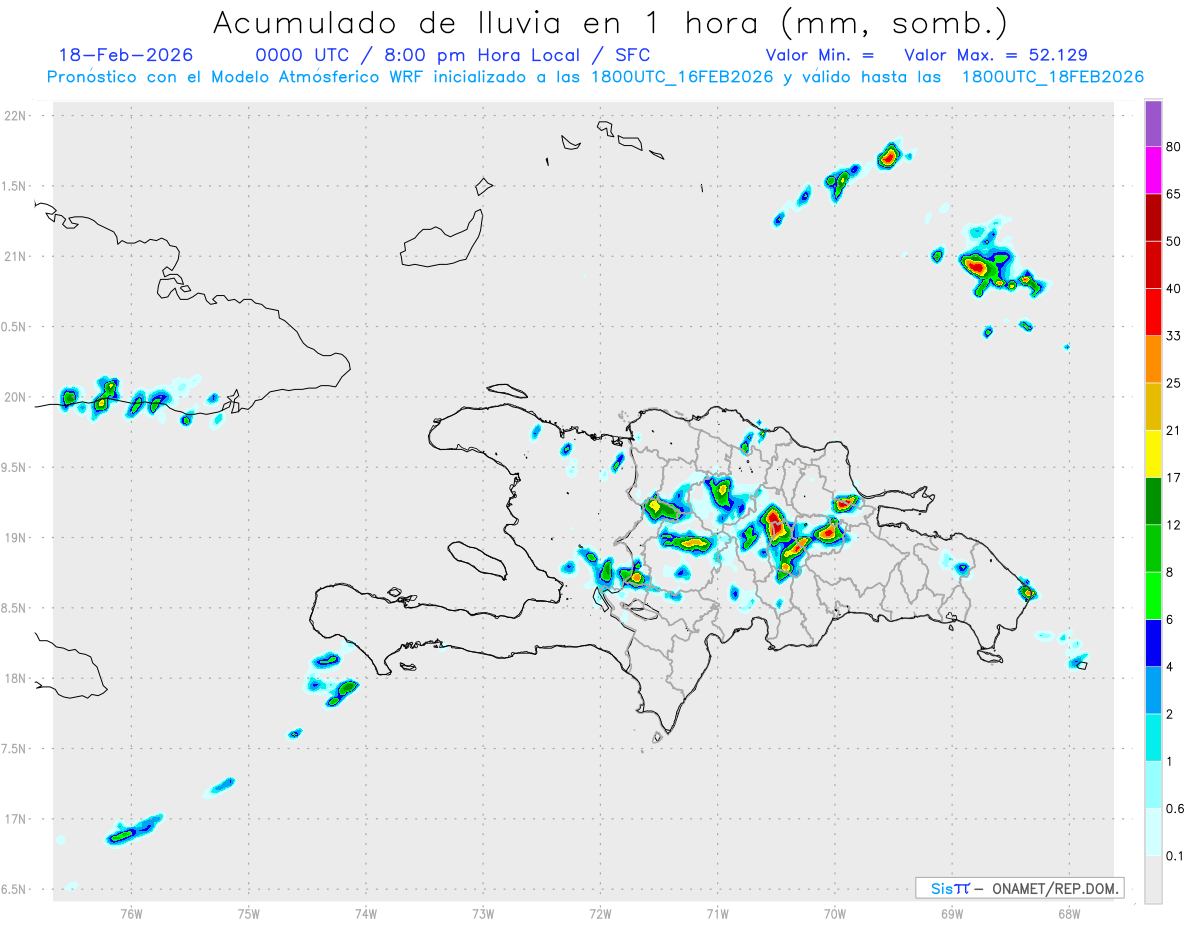The width and height of the screenshot is (1200, 927).
Task: Click the '80' label on the color scale
Action: (x=1174, y=148)
